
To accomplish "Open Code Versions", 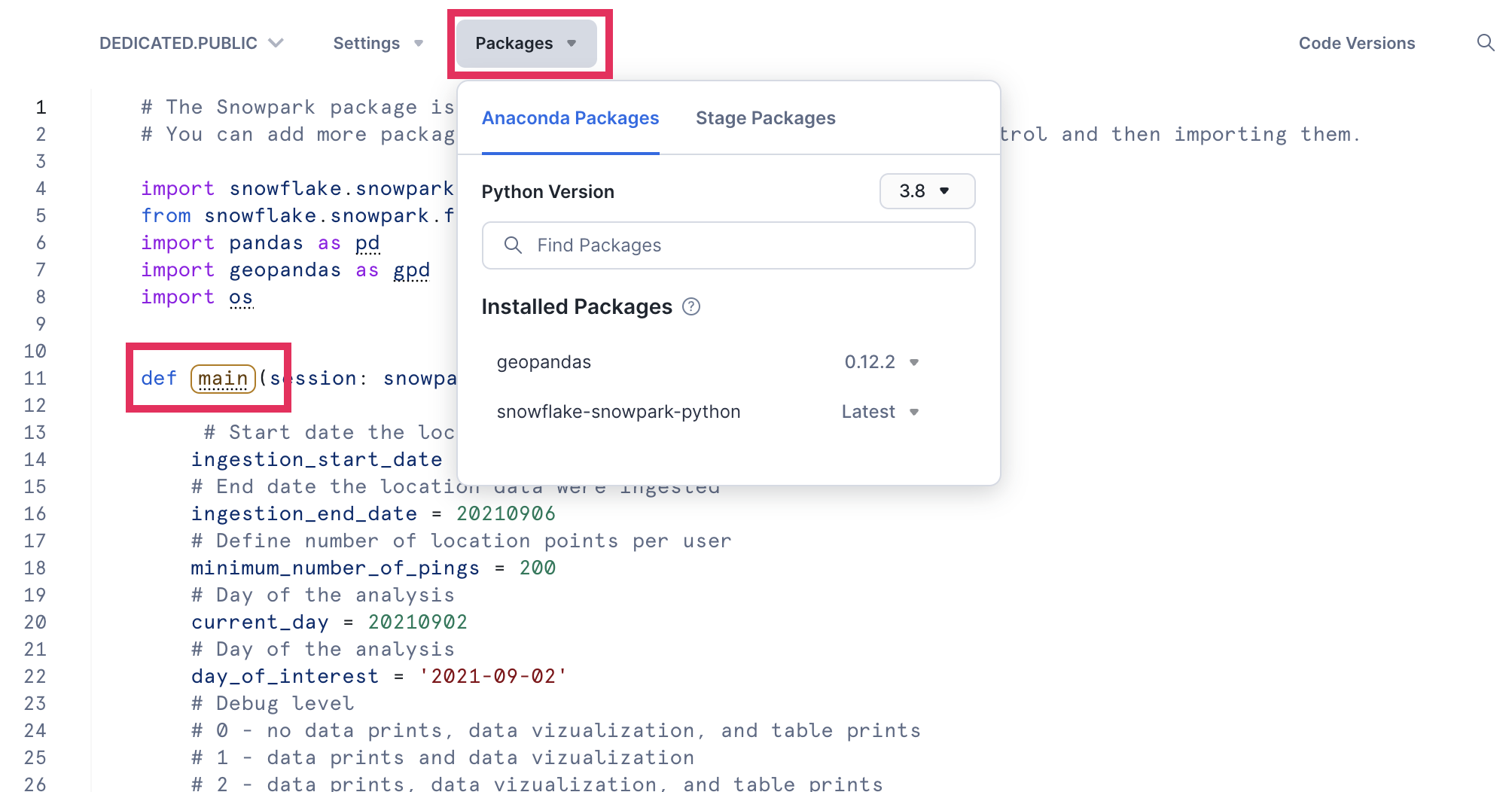I will (1356, 44).
